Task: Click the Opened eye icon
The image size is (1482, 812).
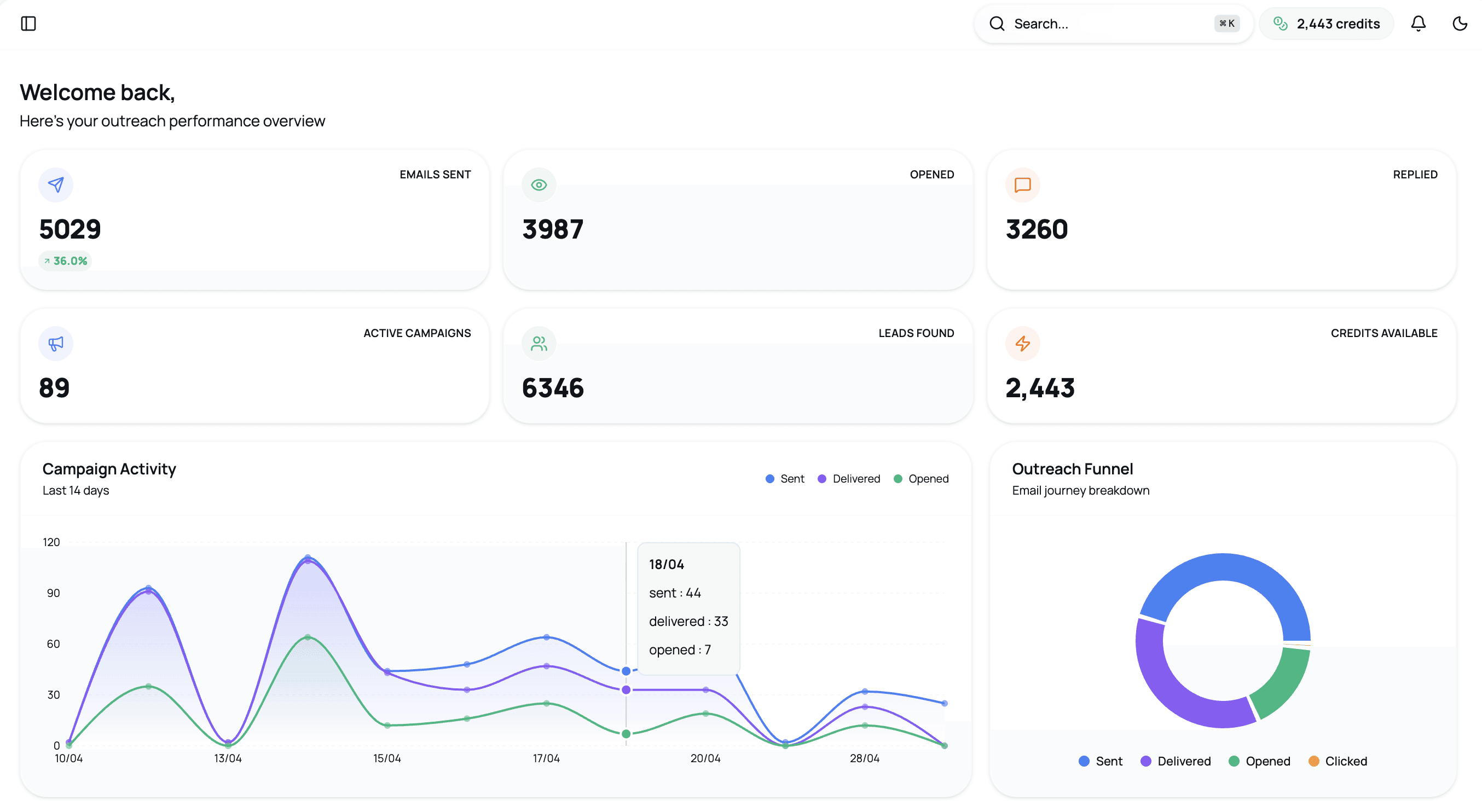Action: tap(539, 184)
